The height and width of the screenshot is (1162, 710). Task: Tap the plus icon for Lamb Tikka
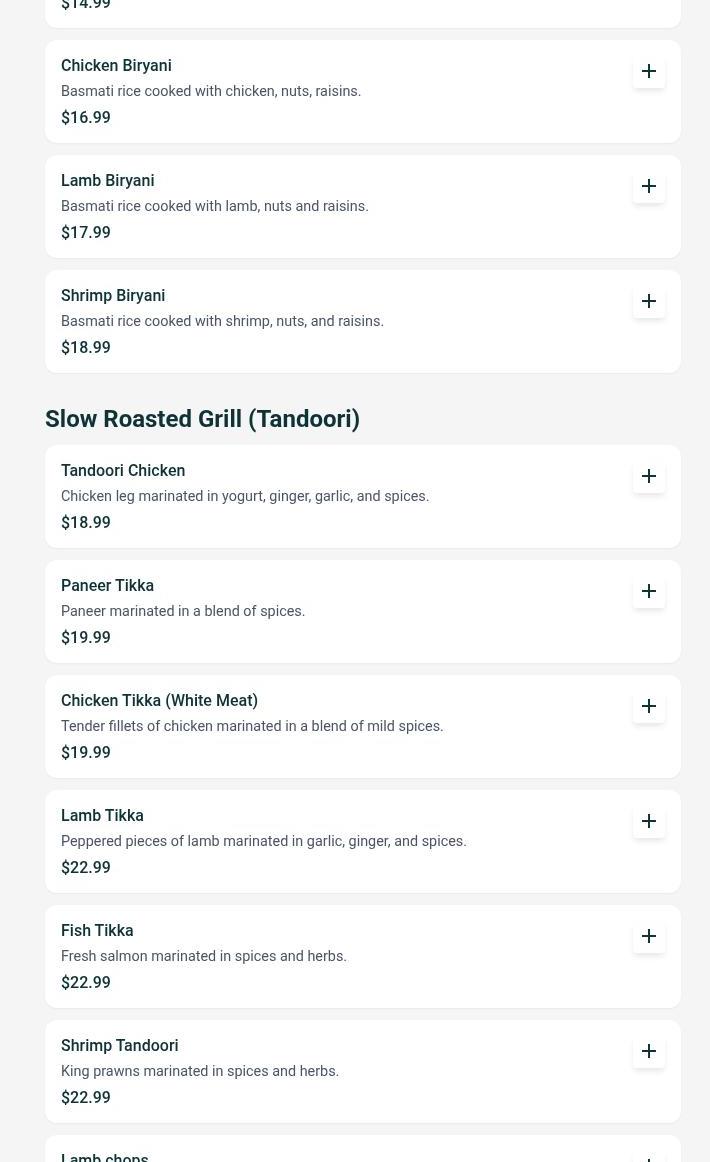click(x=649, y=821)
